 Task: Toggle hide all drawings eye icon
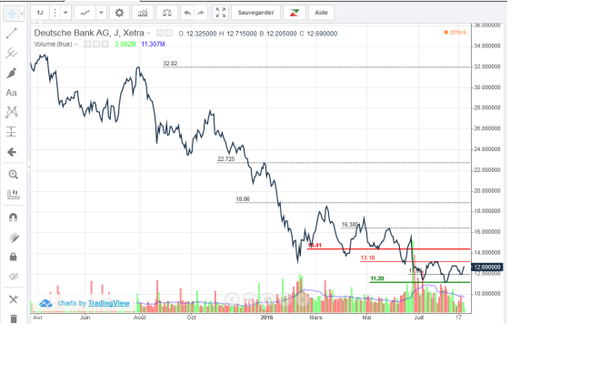click(13, 276)
